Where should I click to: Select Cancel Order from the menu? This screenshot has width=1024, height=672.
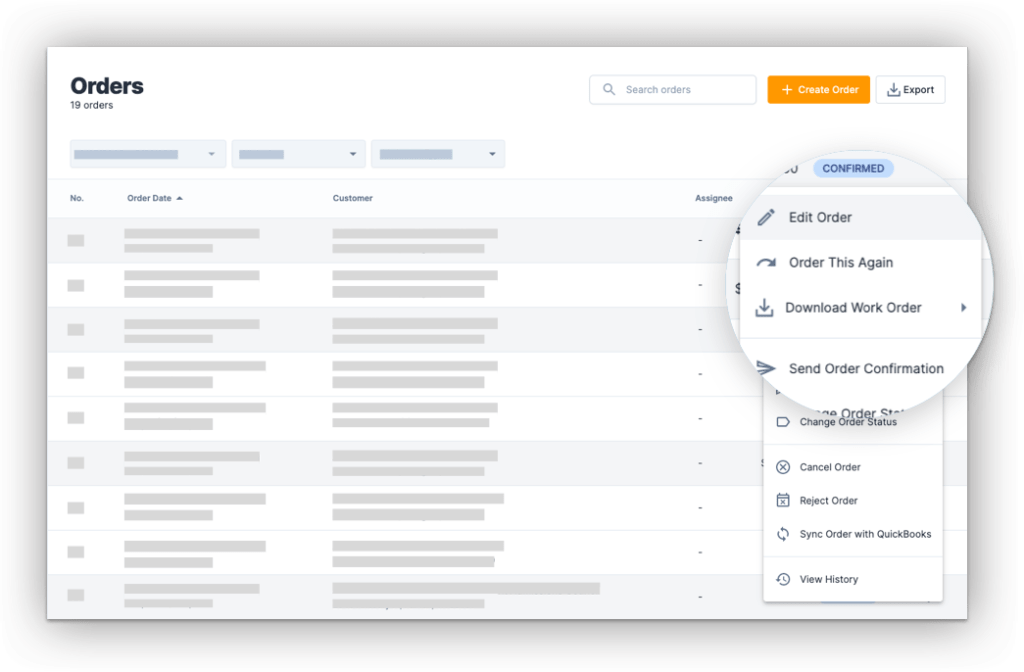pyautogui.click(x=853, y=467)
